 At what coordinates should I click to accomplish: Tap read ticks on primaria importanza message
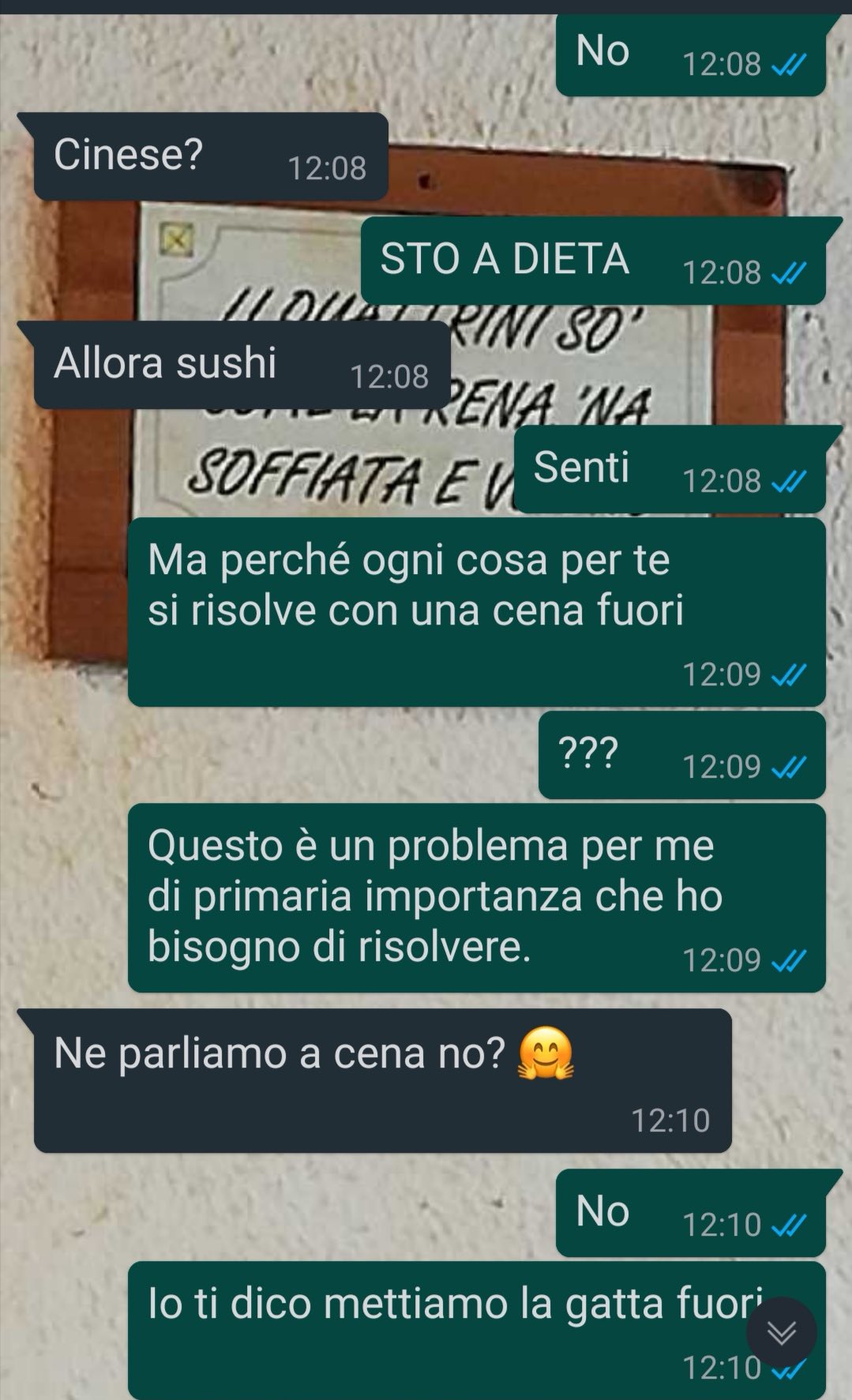[788, 961]
